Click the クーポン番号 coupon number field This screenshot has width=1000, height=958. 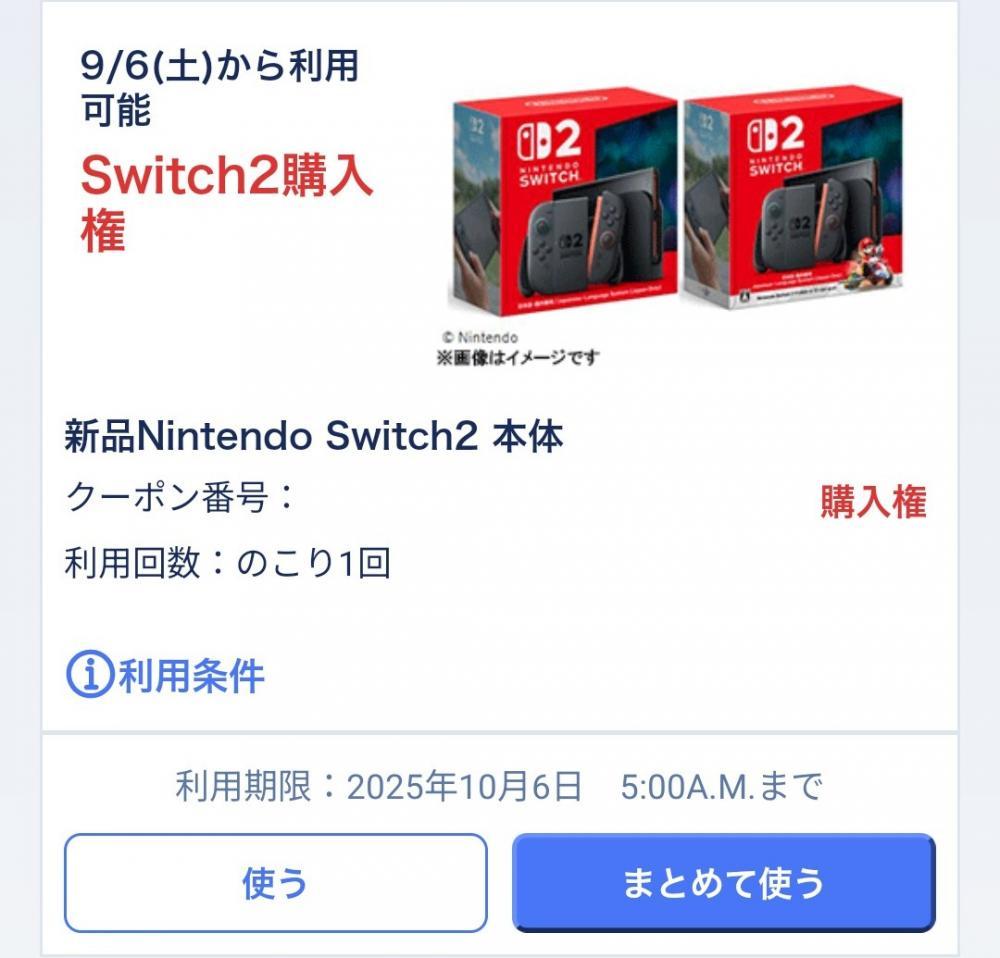(x=179, y=497)
